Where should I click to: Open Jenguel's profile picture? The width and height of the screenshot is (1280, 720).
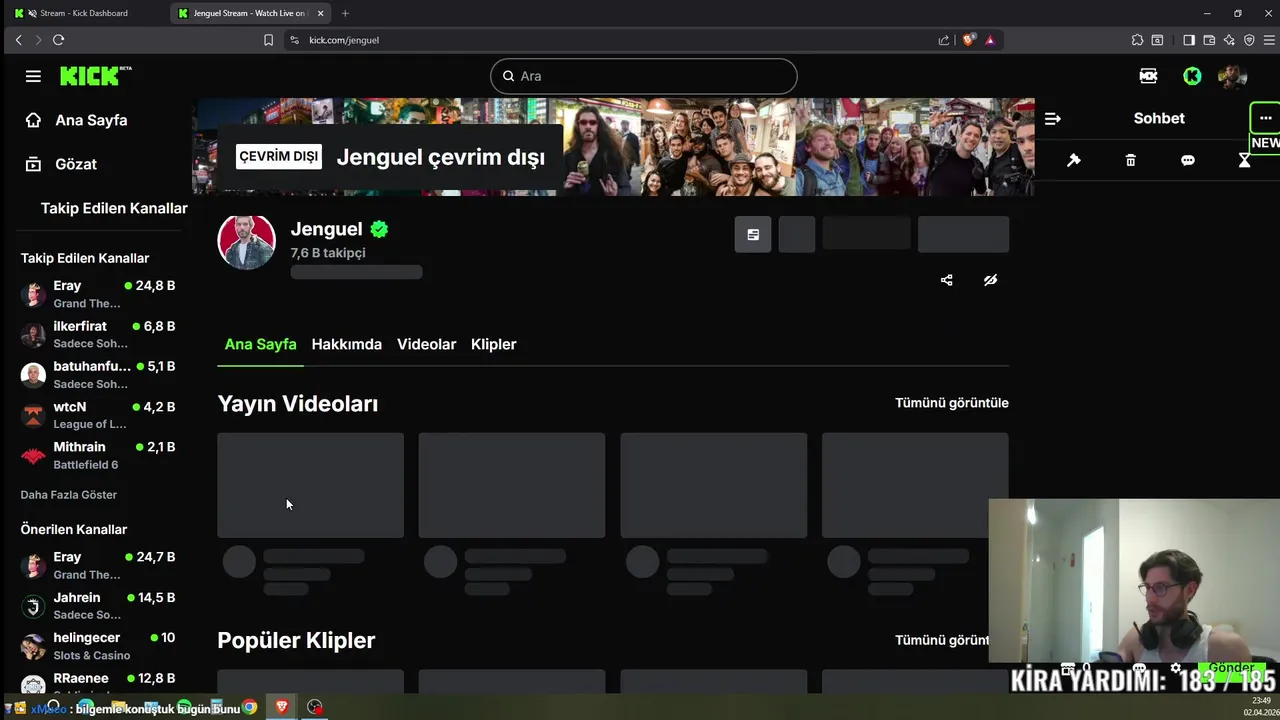246,241
